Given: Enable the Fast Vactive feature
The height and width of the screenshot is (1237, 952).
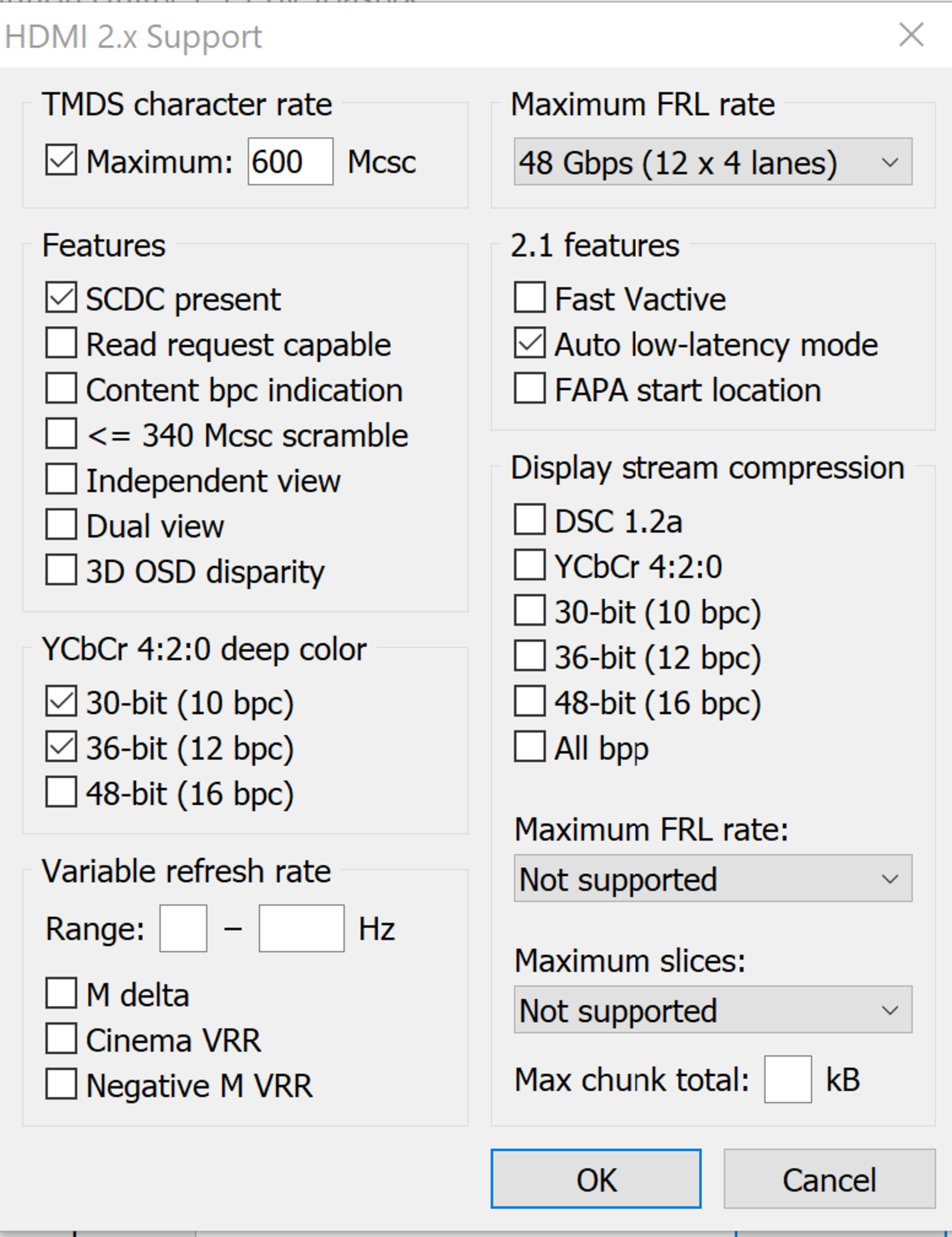Looking at the screenshot, I should pos(530,298).
